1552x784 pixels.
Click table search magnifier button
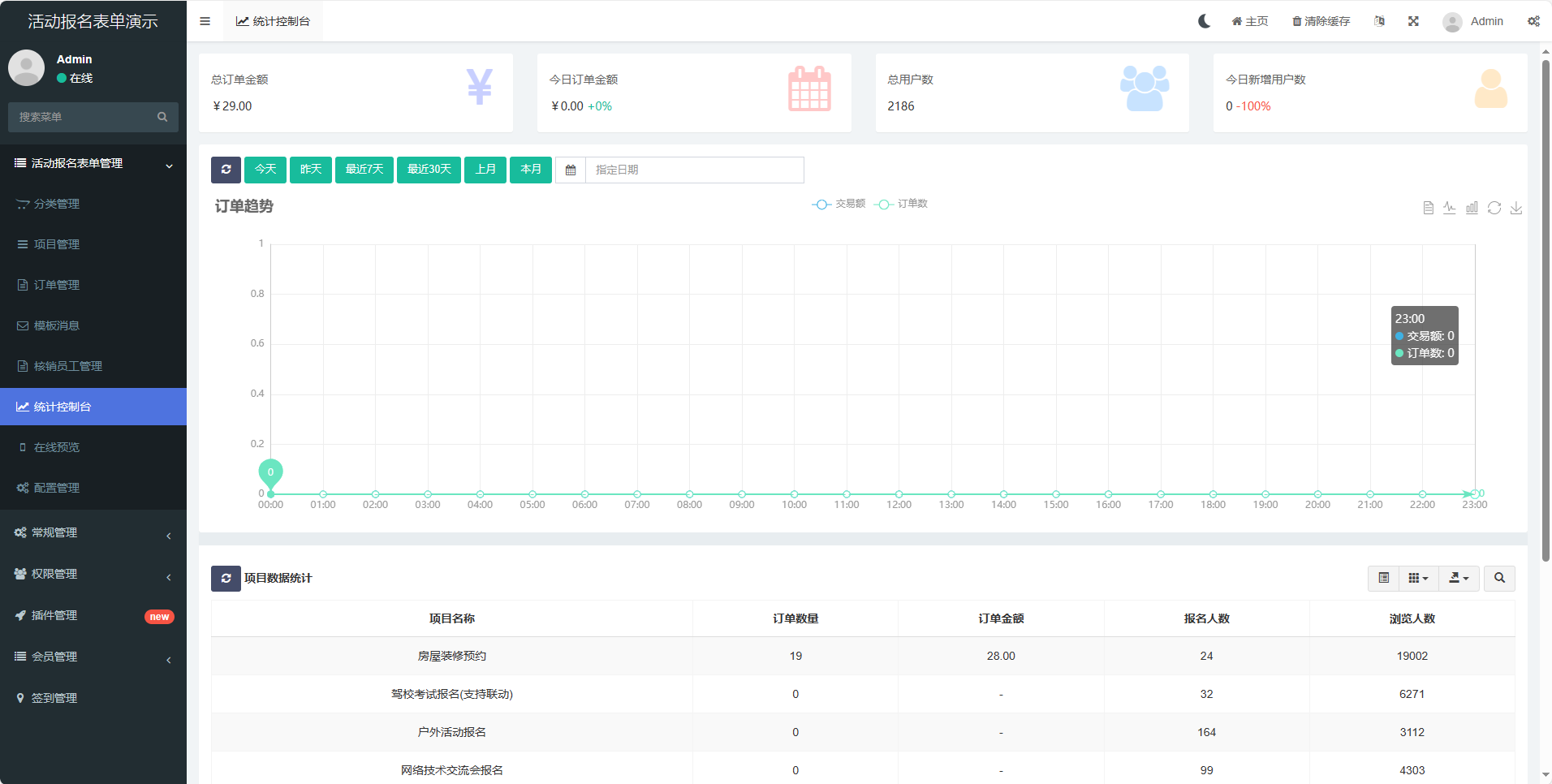point(1499,578)
